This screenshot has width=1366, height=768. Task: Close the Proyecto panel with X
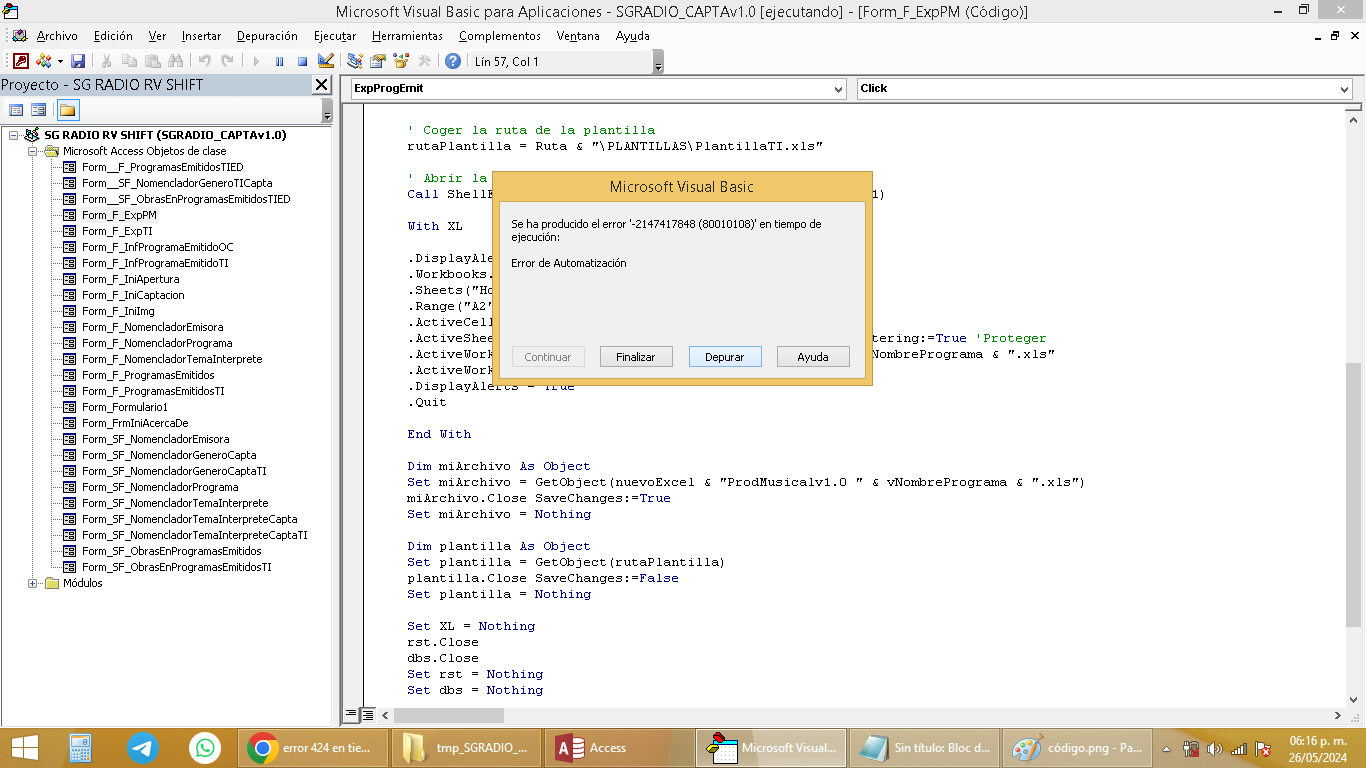[322, 85]
